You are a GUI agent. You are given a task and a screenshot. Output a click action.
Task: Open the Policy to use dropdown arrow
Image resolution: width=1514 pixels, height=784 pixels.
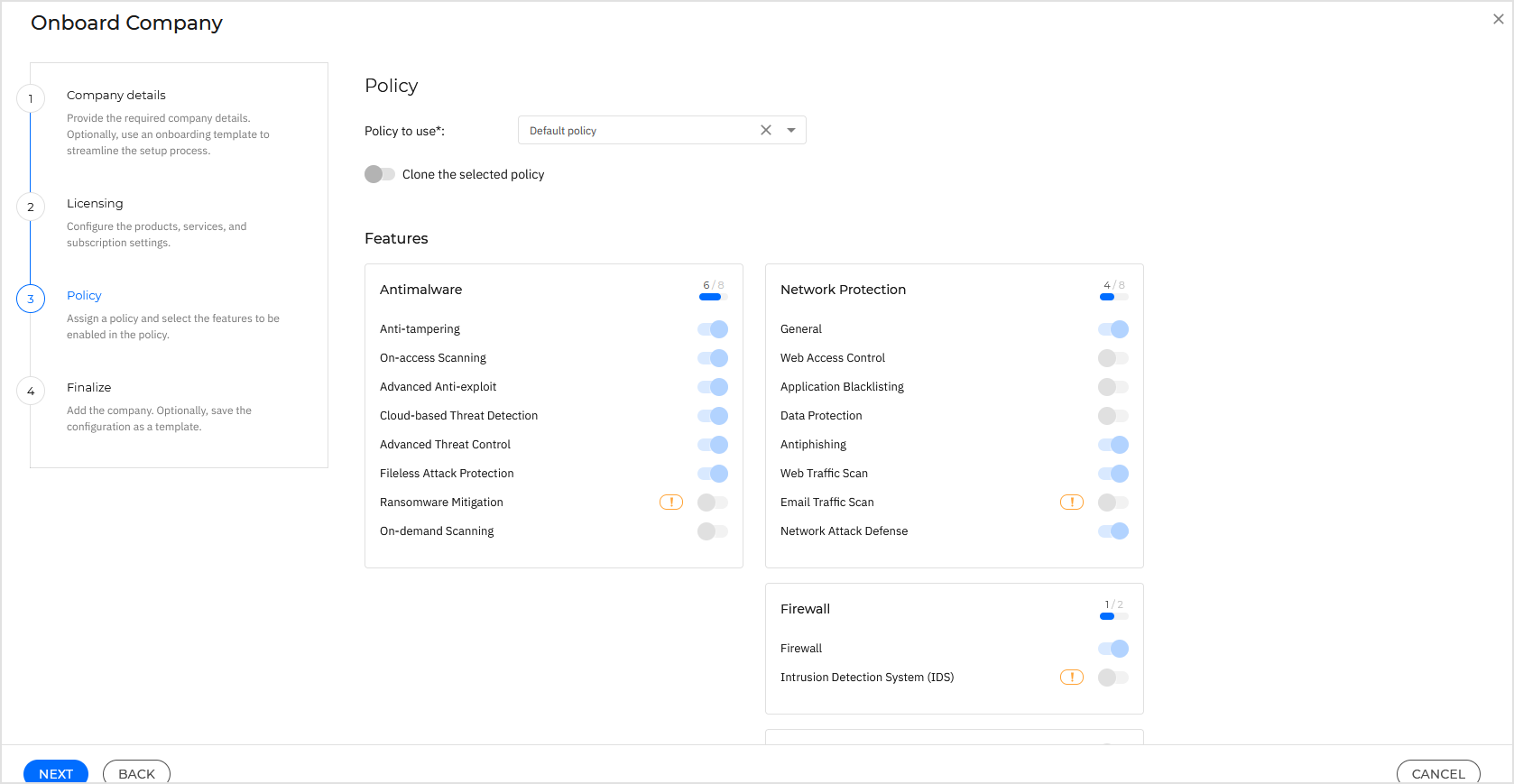pyautogui.click(x=791, y=130)
